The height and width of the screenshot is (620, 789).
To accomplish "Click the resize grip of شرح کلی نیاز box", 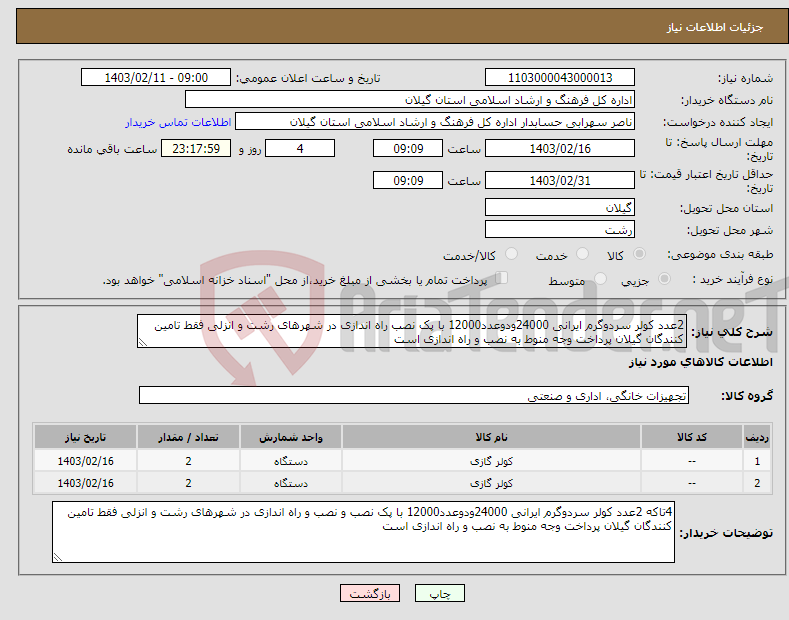I will (x=143, y=342).
